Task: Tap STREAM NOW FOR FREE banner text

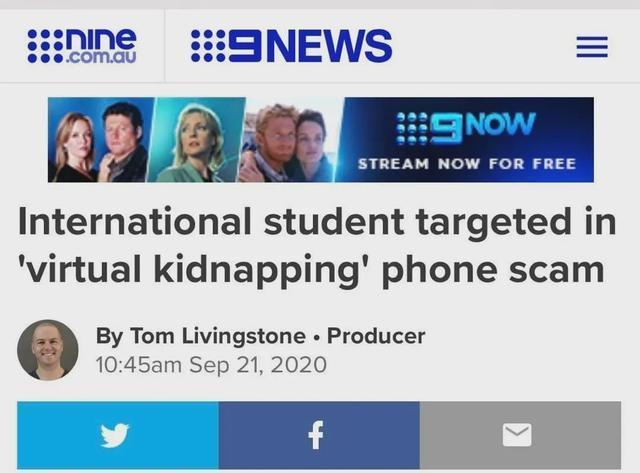Action: 467,164
